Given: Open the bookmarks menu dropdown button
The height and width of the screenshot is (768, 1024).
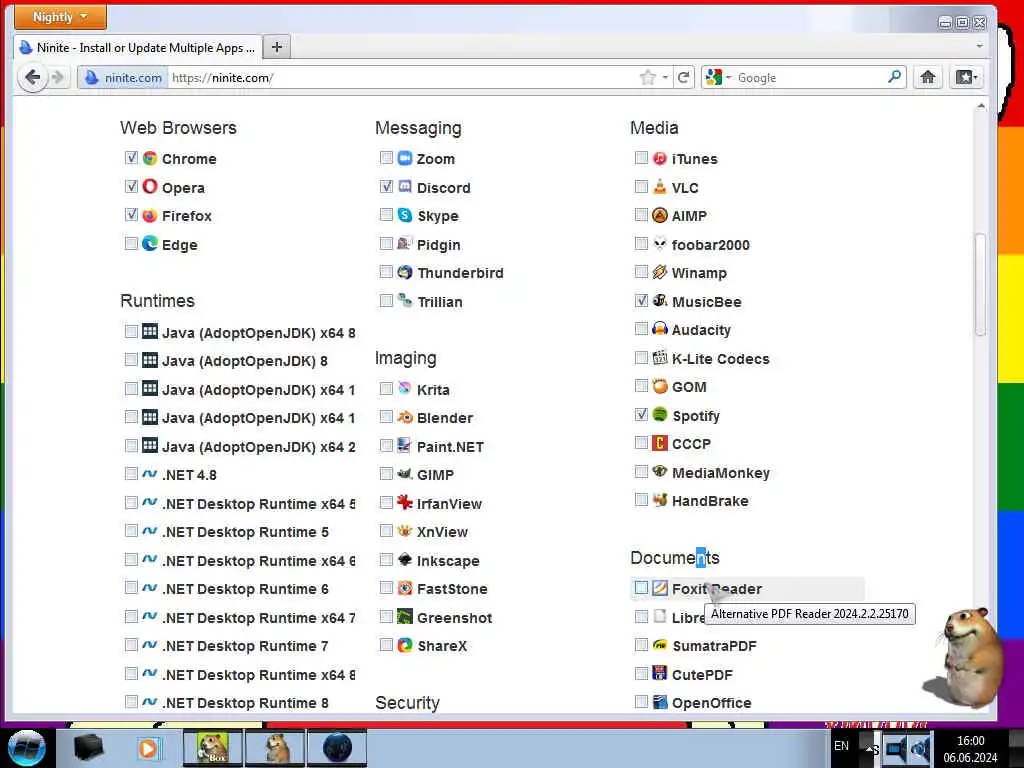Looking at the screenshot, I should [x=966, y=77].
